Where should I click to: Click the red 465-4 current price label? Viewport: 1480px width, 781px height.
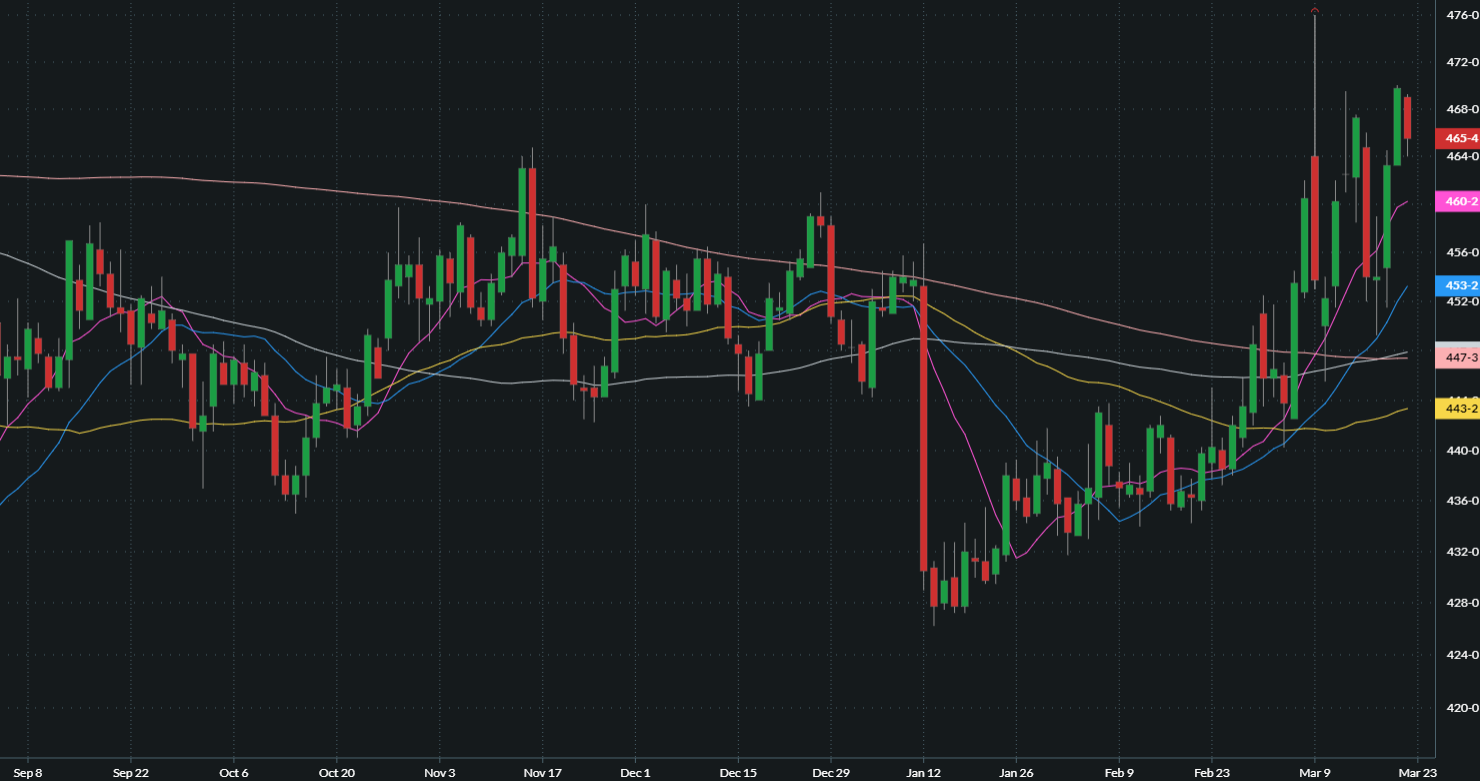1457,138
